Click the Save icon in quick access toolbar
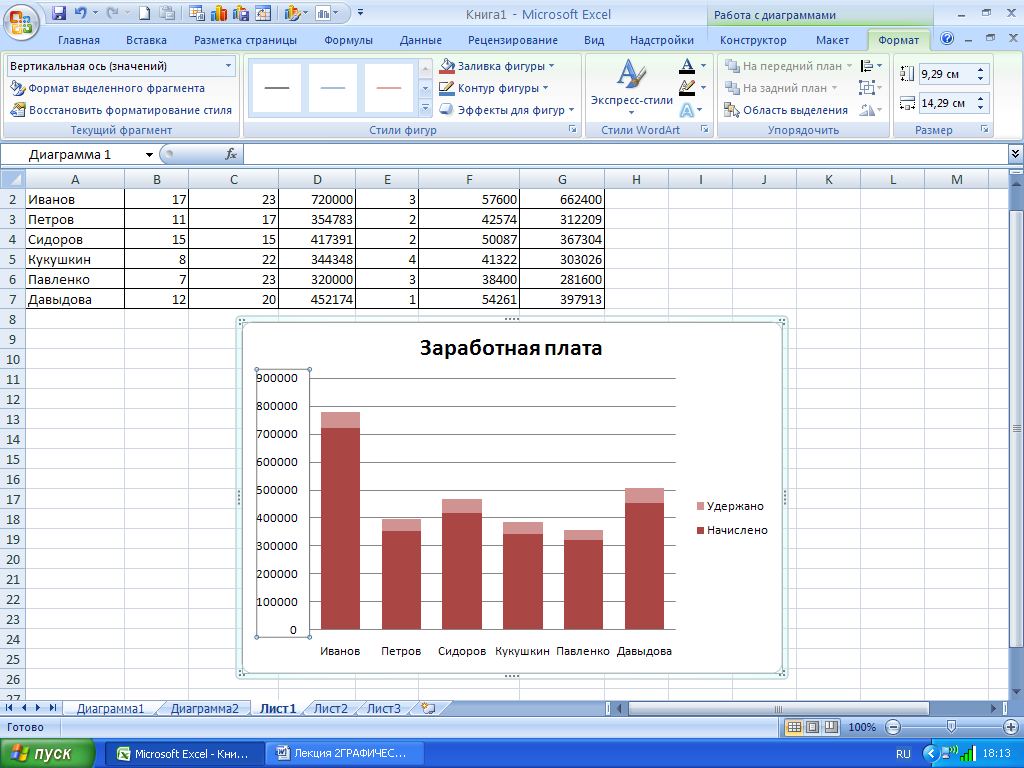 58,14
